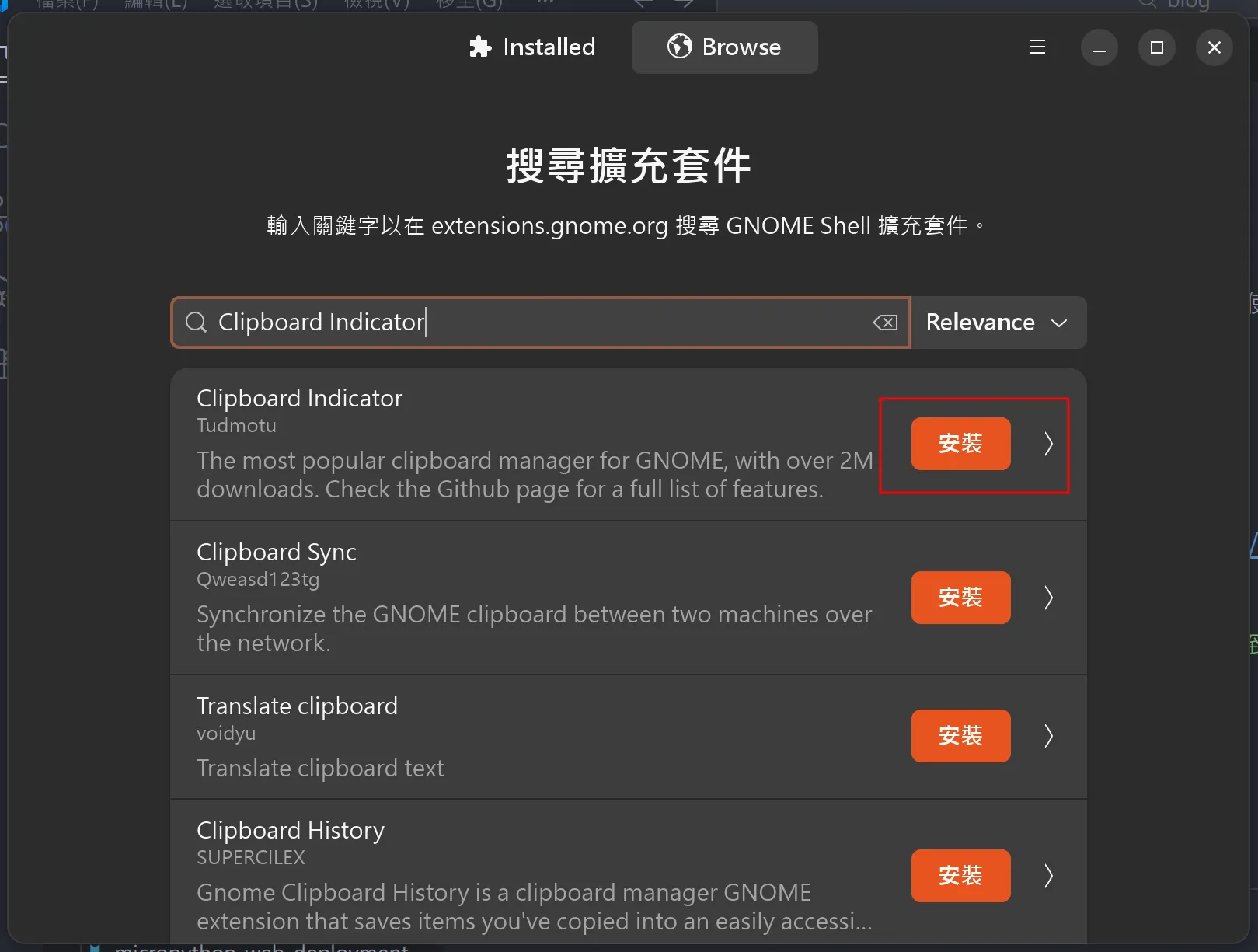
Task: Switch to the Installed tab
Action: (532, 47)
